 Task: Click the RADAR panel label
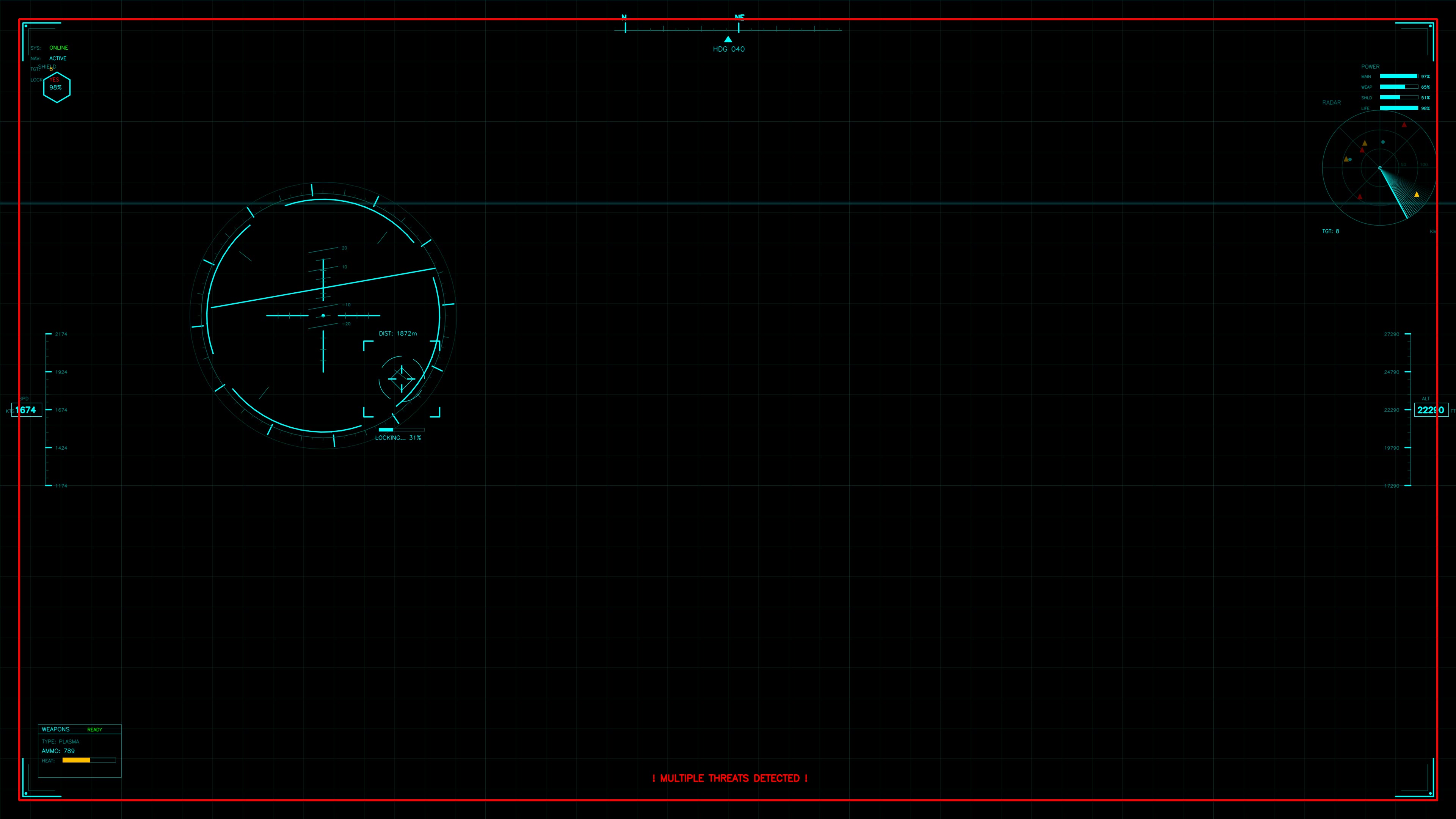(x=1331, y=102)
